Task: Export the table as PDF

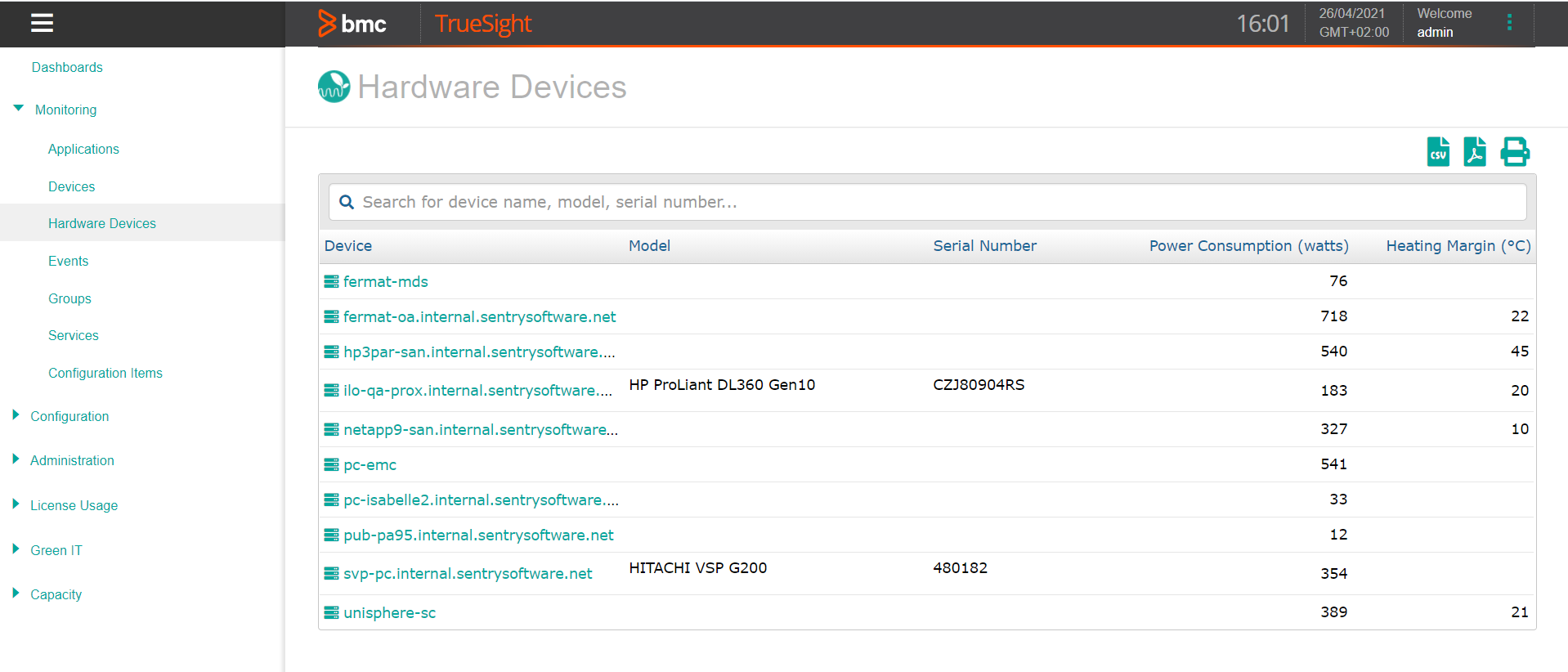Action: [x=1475, y=151]
